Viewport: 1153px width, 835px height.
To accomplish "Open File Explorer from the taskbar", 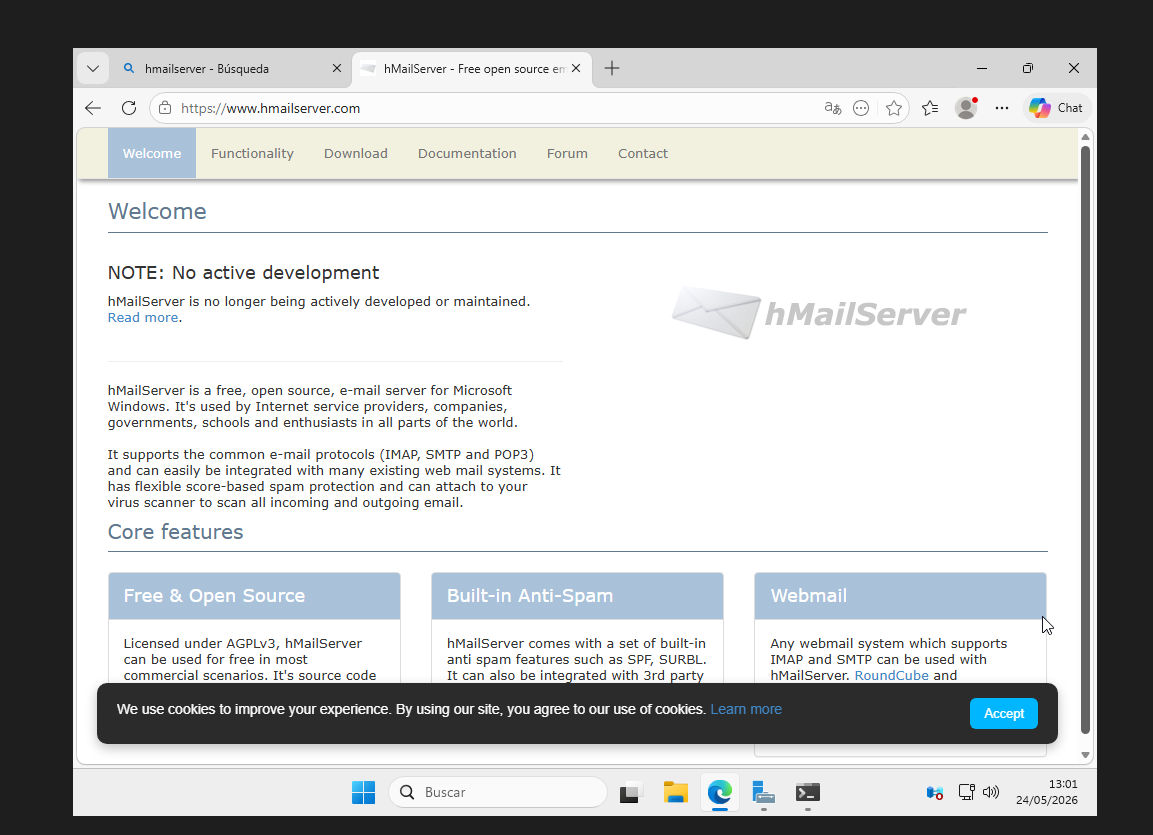I will coord(675,792).
